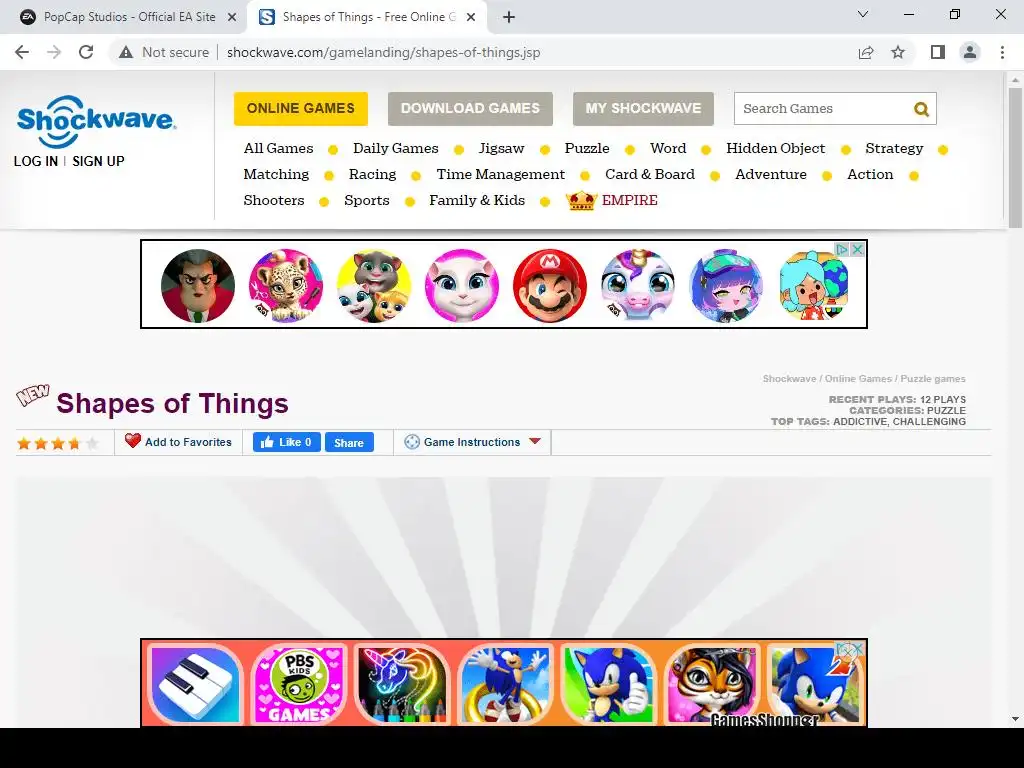Browse Word games

click(x=668, y=148)
